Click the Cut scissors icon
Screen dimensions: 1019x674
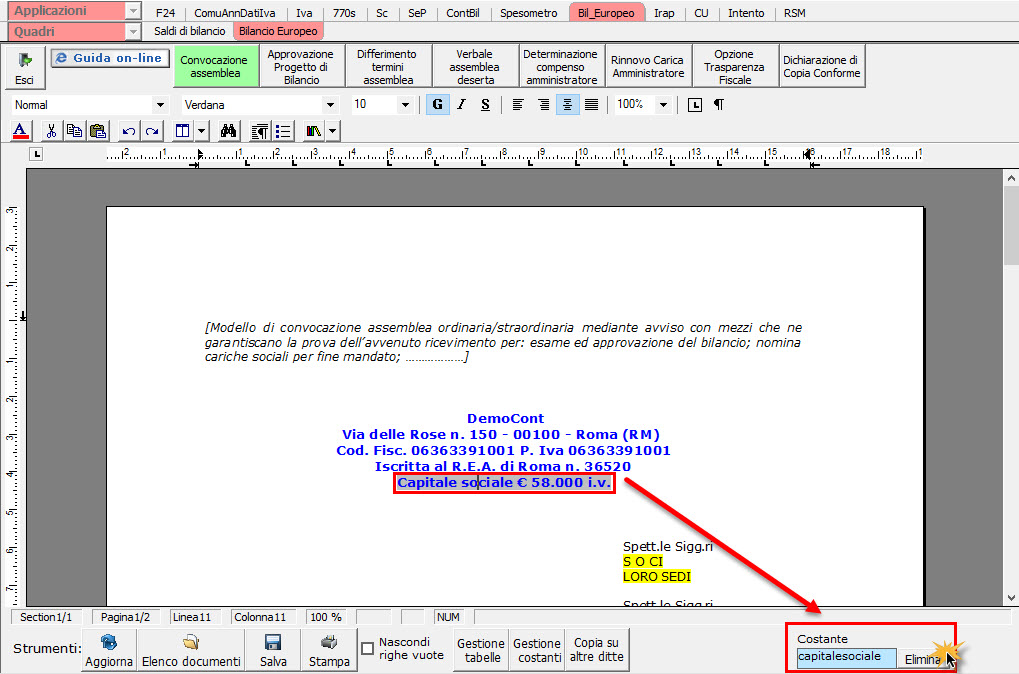[x=51, y=131]
